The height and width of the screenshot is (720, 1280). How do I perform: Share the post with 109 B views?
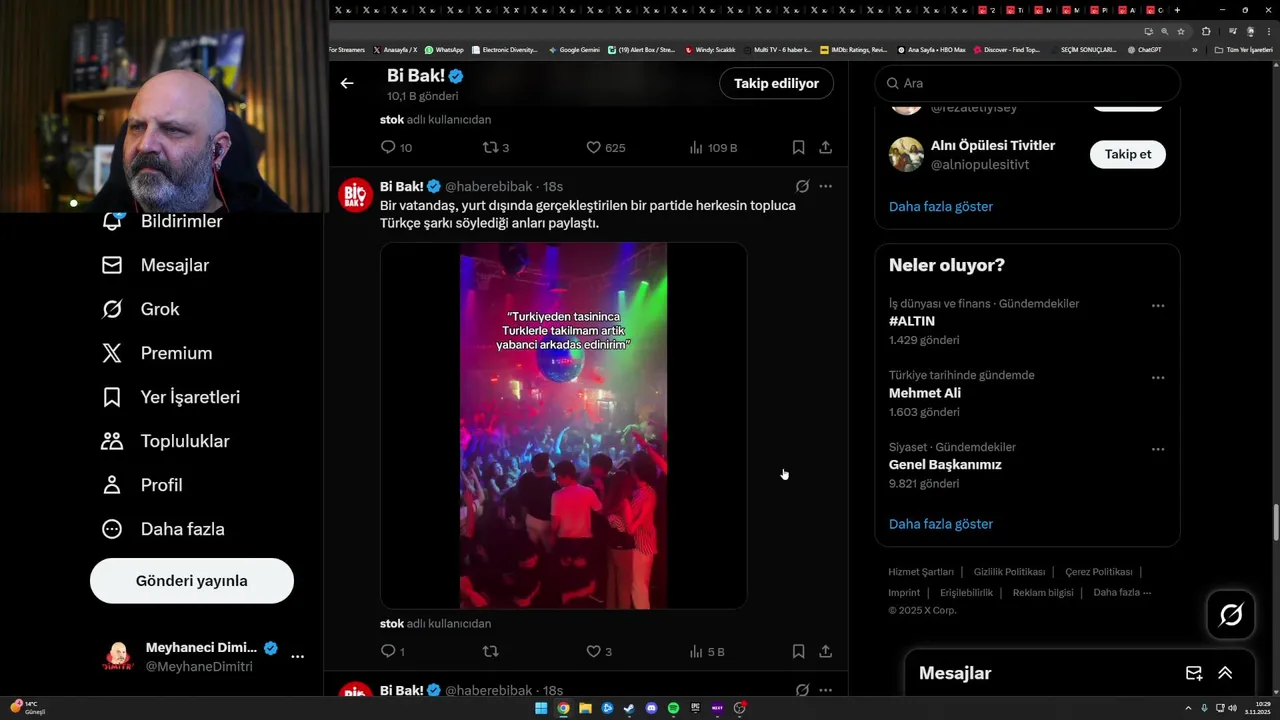(826, 147)
